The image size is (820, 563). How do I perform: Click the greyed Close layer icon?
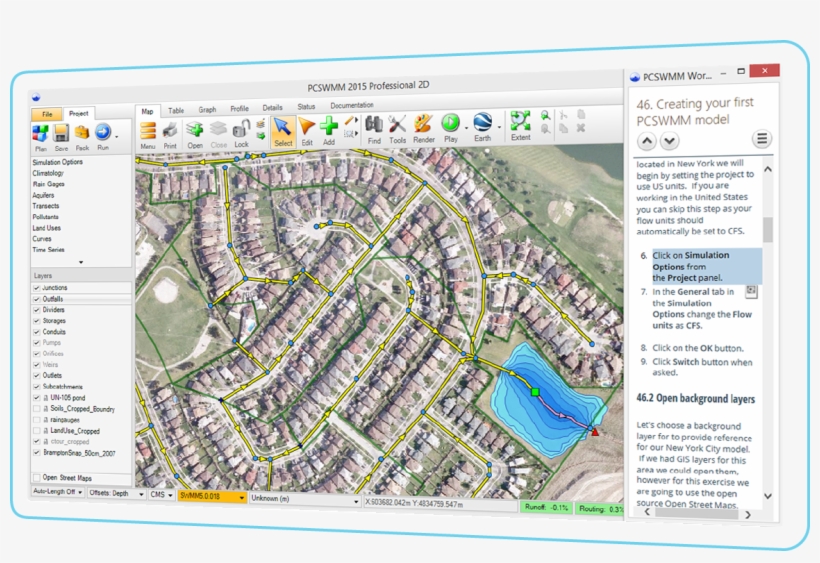point(218,130)
